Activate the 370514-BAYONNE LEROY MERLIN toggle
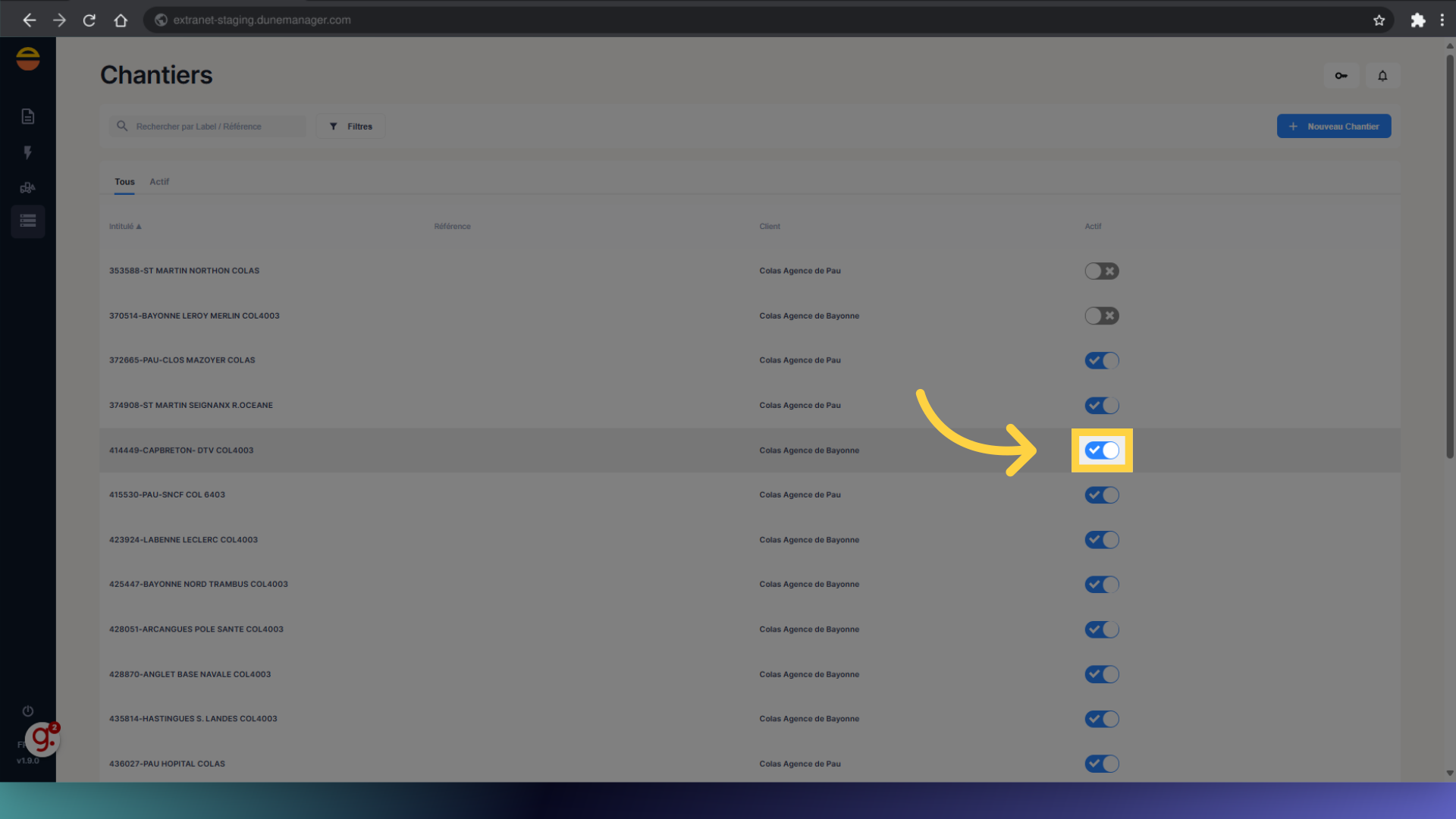1456x819 pixels. click(1101, 315)
